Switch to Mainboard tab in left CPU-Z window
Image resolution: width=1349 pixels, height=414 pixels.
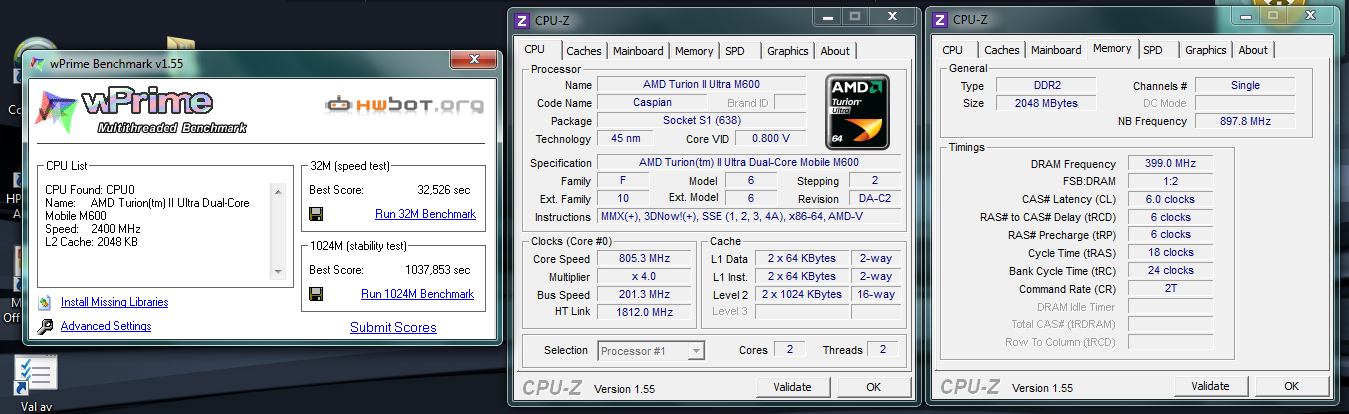(638, 51)
